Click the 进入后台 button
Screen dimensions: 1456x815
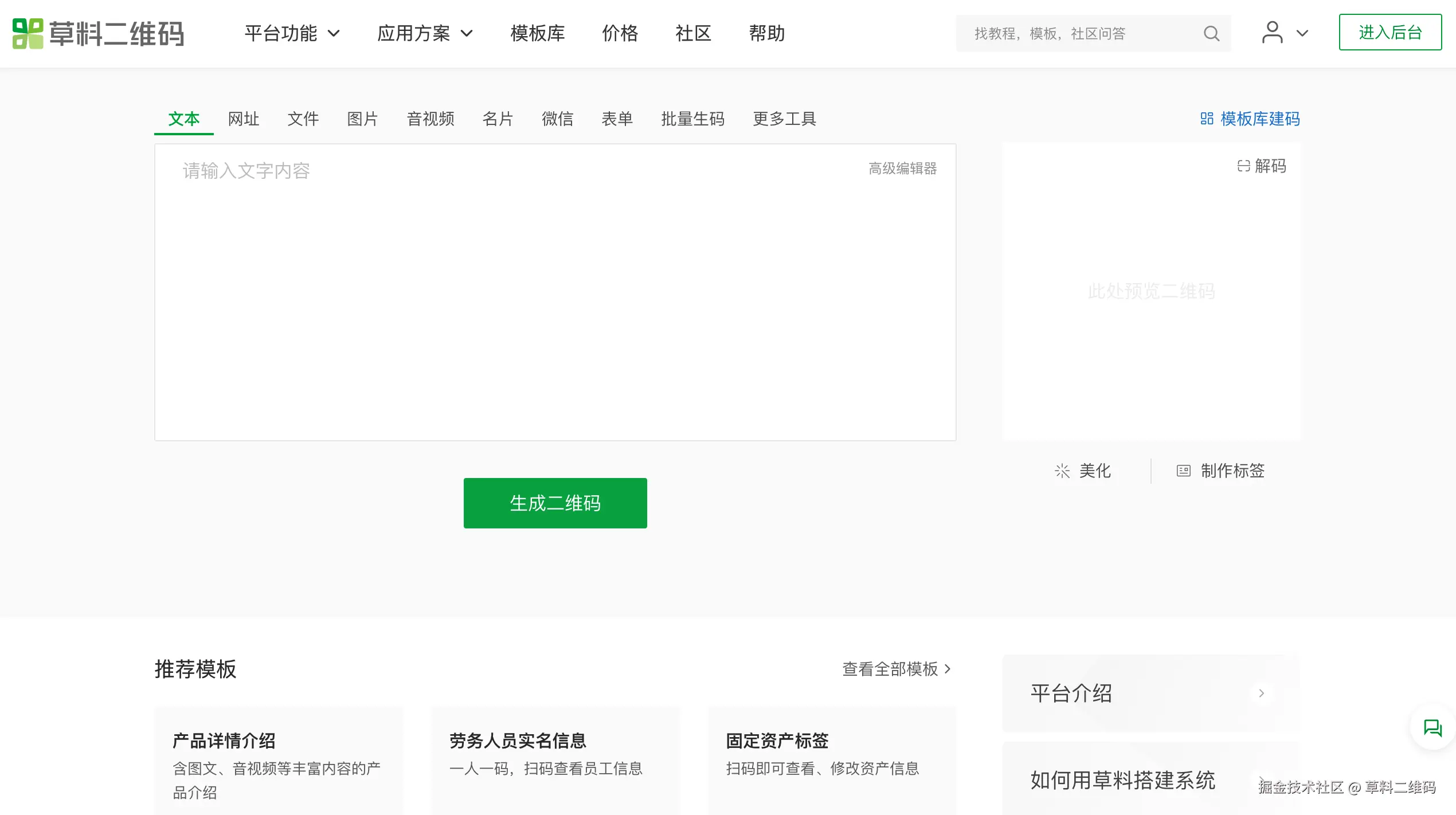1390,33
